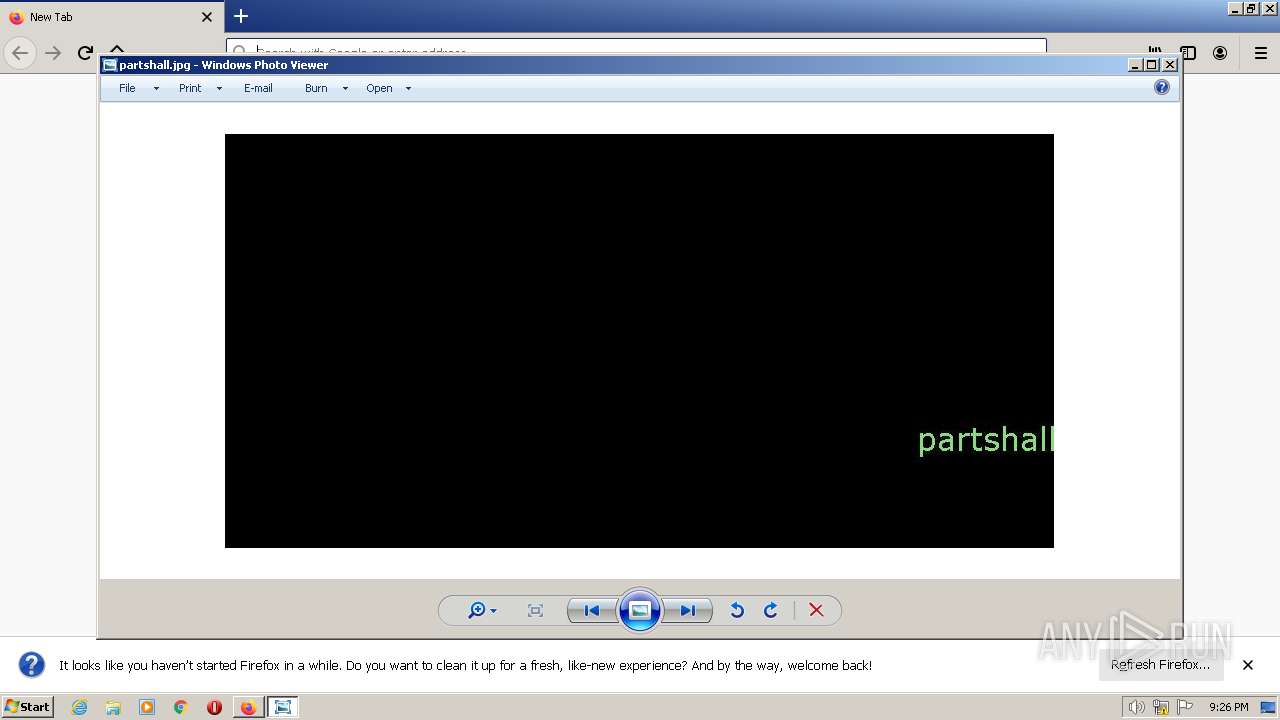The height and width of the screenshot is (720, 1280).
Task: Reload the Firefox page
Action: click(85, 53)
